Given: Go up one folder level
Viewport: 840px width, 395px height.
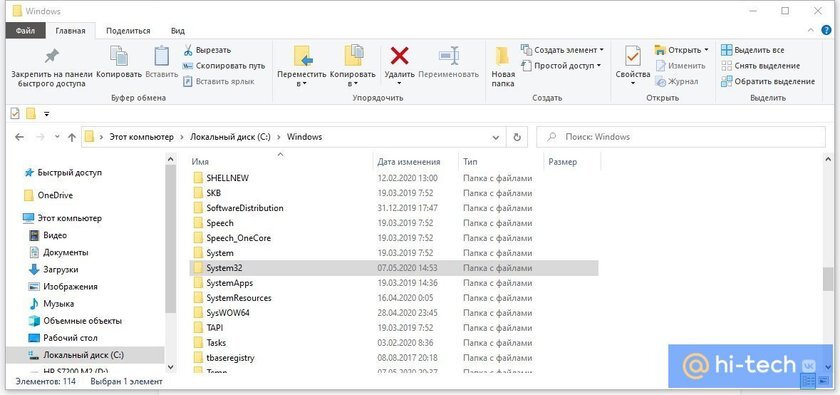Looking at the screenshot, I should click(x=72, y=137).
